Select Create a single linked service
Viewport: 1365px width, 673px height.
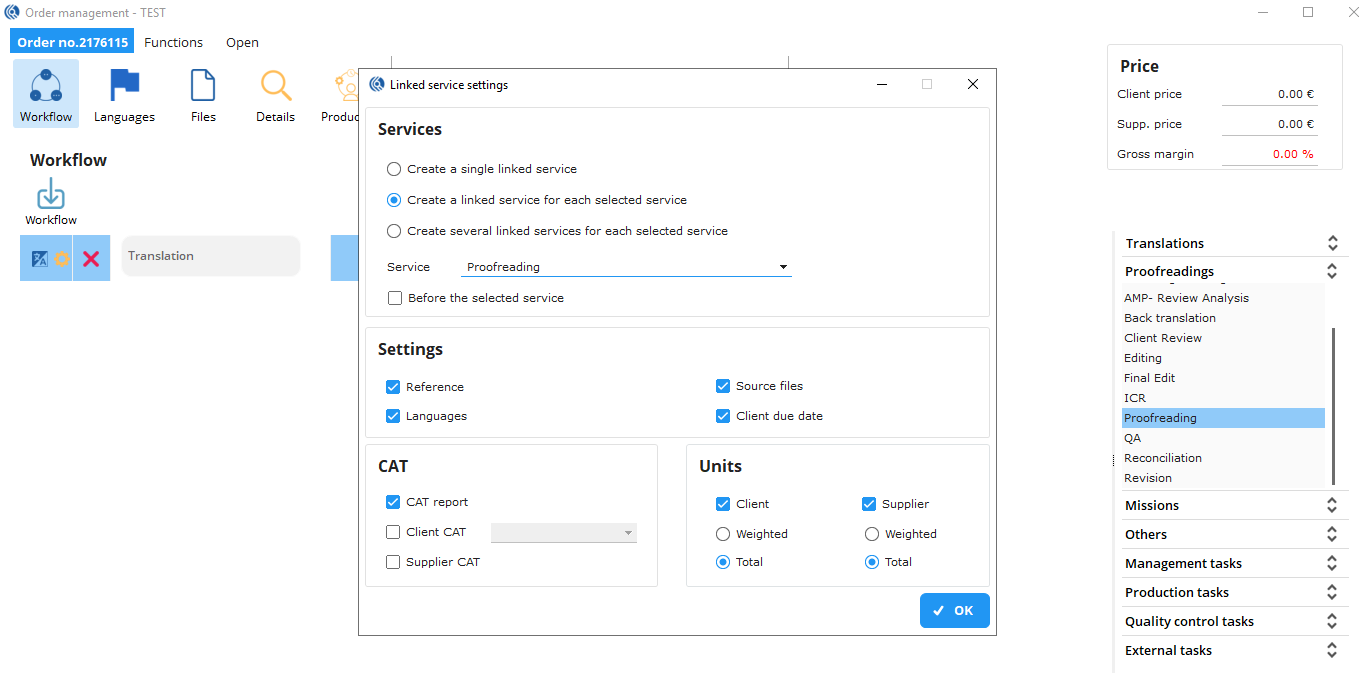394,170
